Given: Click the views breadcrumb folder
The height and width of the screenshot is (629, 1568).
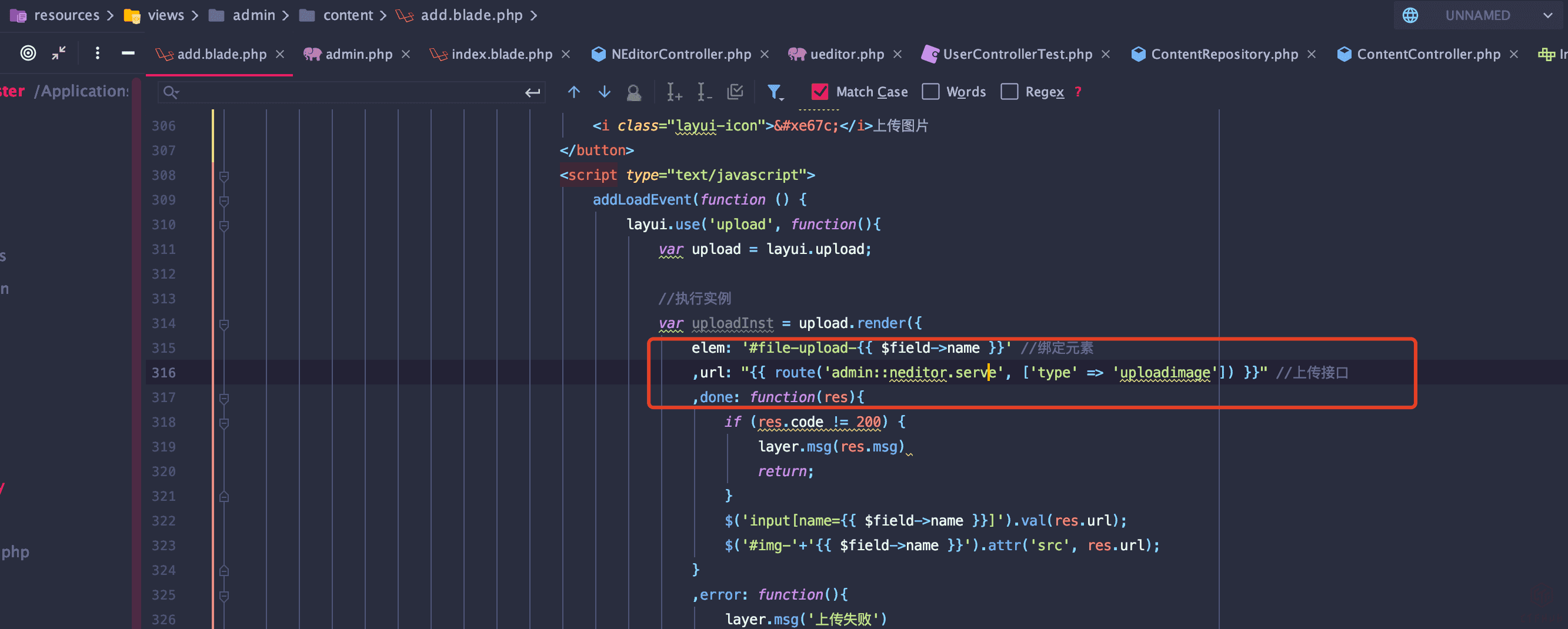Looking at the screenshot, I should click(x=165, y=15).
